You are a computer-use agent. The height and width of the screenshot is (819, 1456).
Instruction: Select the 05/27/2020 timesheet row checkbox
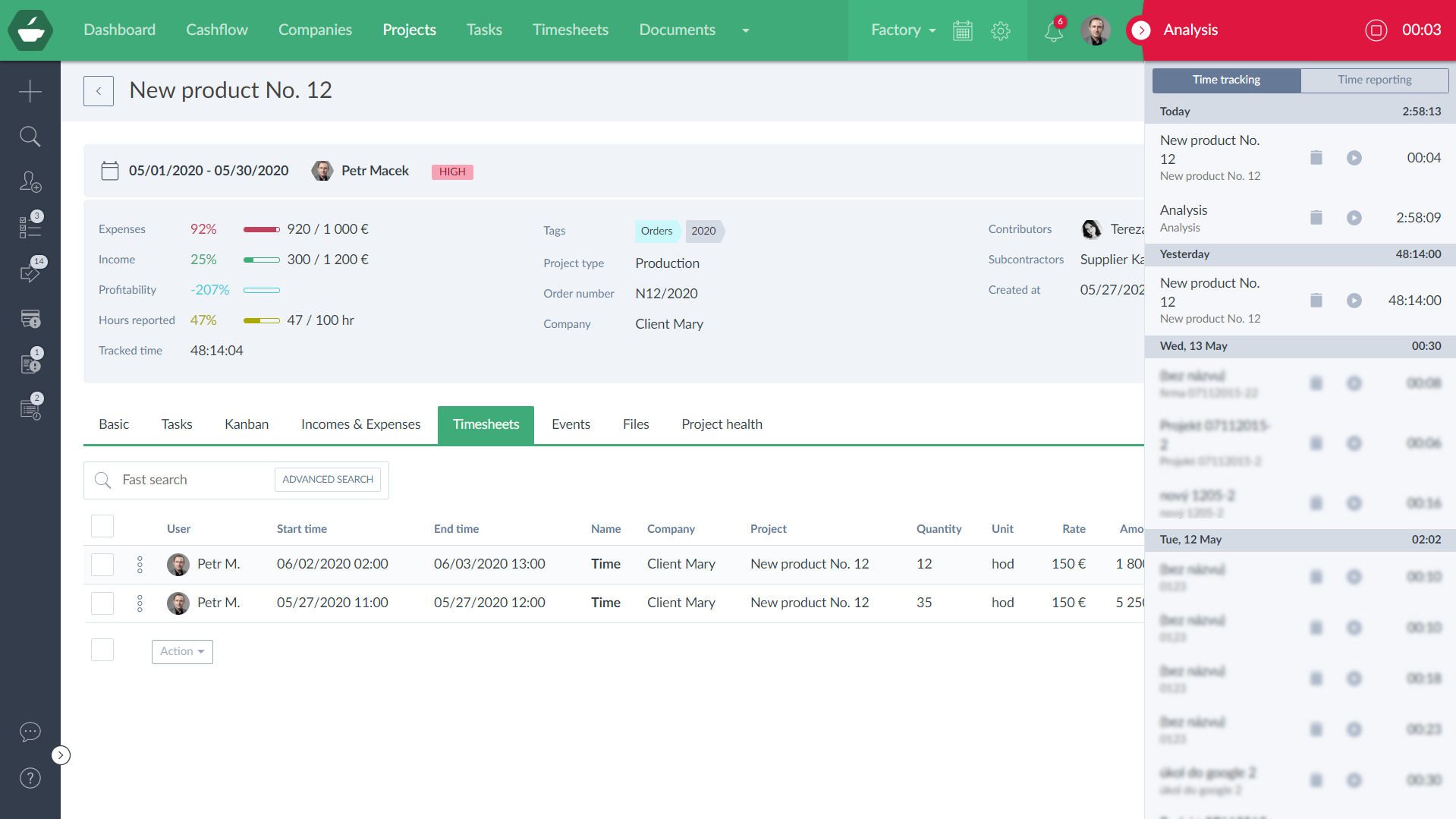[102, 603]
